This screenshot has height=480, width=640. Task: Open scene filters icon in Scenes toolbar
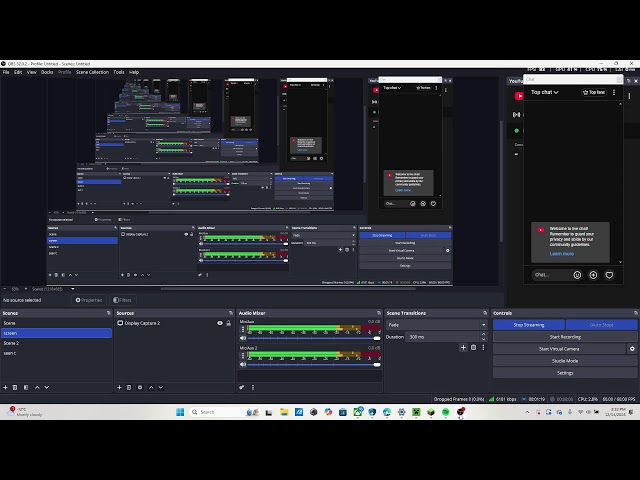point(26,387)
